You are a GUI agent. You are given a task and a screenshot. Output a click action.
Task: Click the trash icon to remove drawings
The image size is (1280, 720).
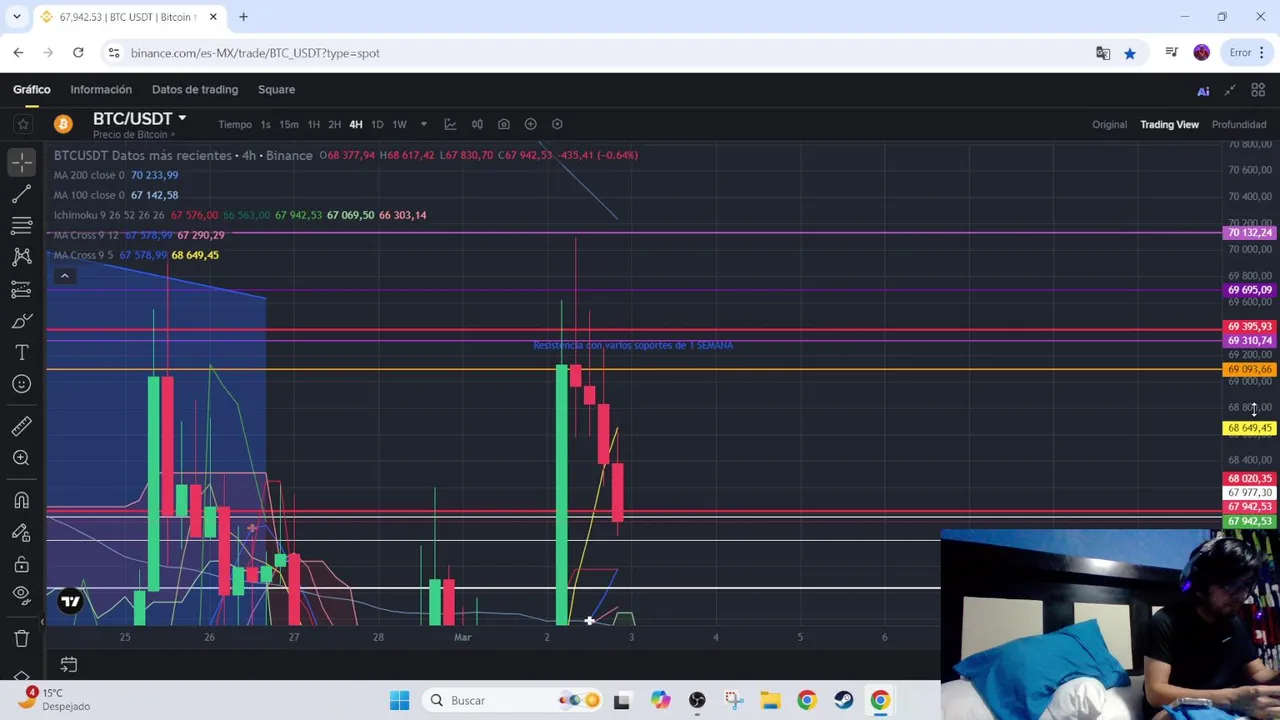pyautogui.click(x=21, y=638)
